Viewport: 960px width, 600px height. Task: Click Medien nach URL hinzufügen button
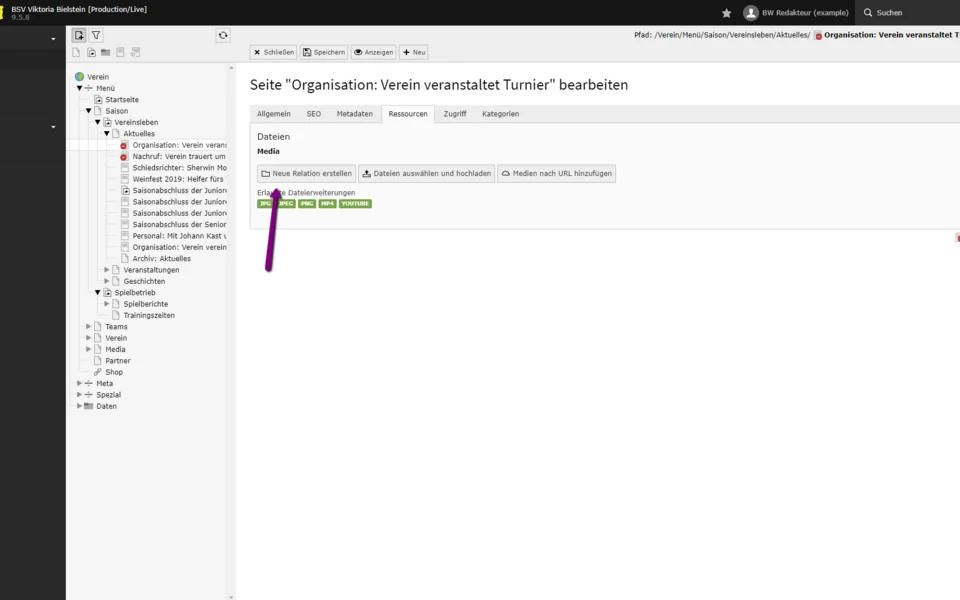coord(556,174)
